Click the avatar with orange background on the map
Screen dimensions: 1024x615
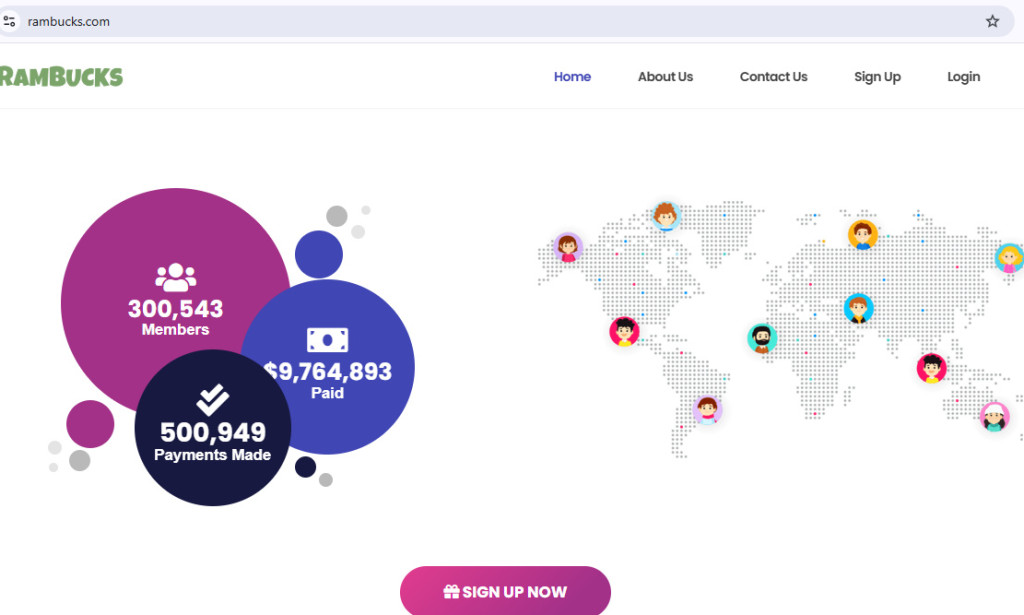click(862, 235)
